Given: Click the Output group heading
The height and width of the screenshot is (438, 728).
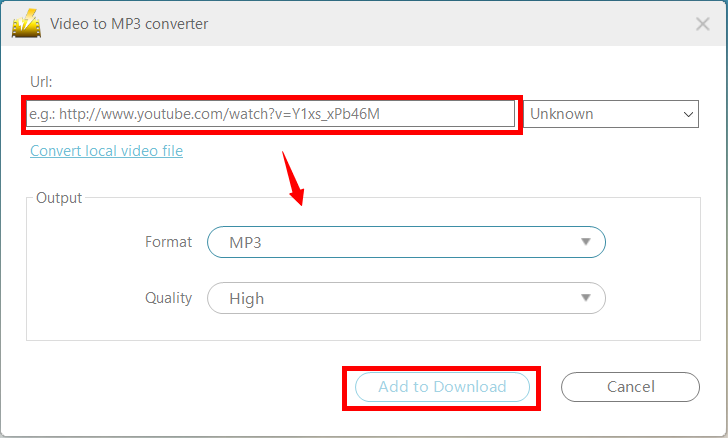Looking at the screenshot, I should pyautogui.click(x=59, y=198).
